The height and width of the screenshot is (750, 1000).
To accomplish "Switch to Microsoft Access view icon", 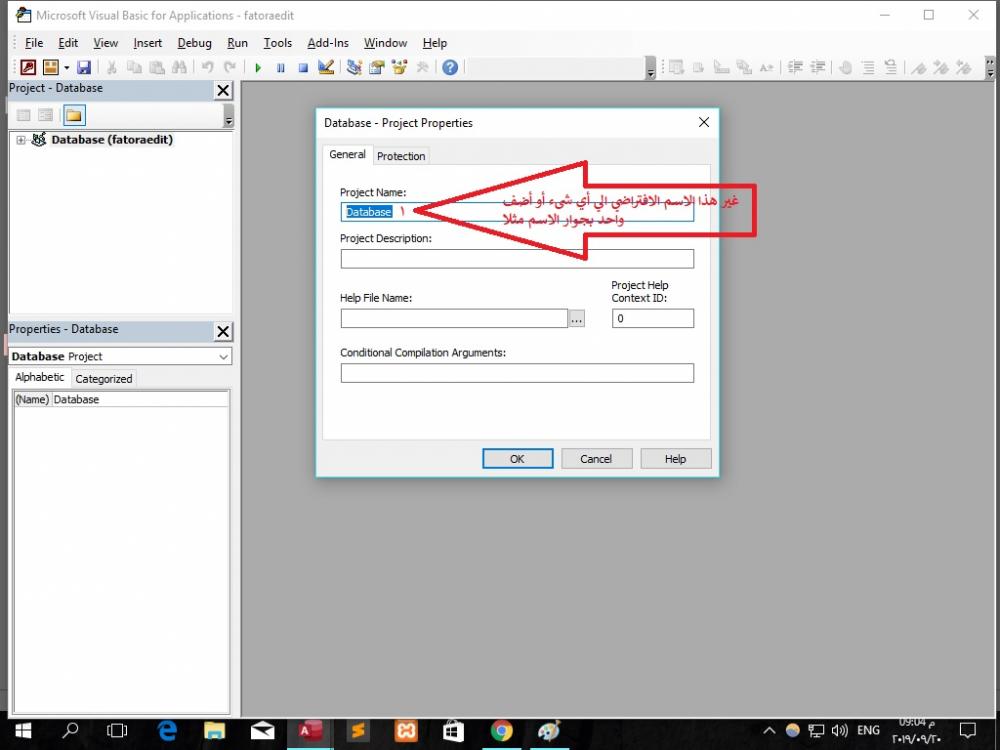I will (x=28, y=67).
